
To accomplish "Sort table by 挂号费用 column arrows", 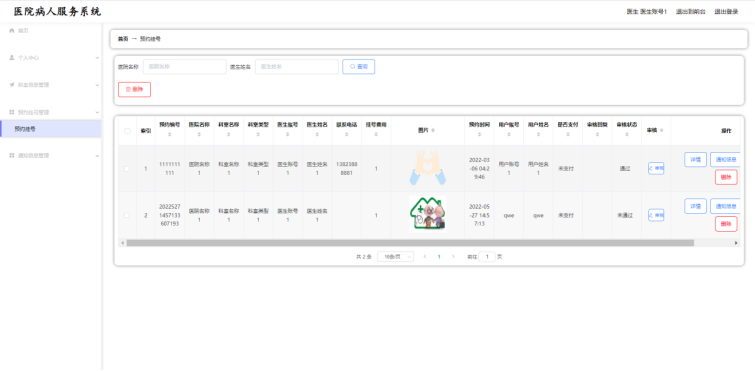I will (x=376, y=135).
